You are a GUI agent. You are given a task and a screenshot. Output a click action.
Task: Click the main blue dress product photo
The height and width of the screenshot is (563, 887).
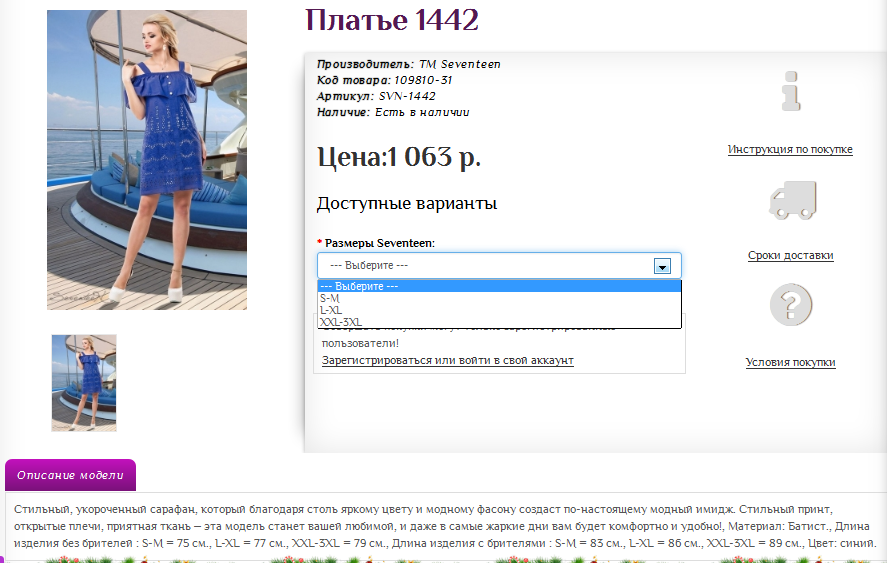coord(147,160)
